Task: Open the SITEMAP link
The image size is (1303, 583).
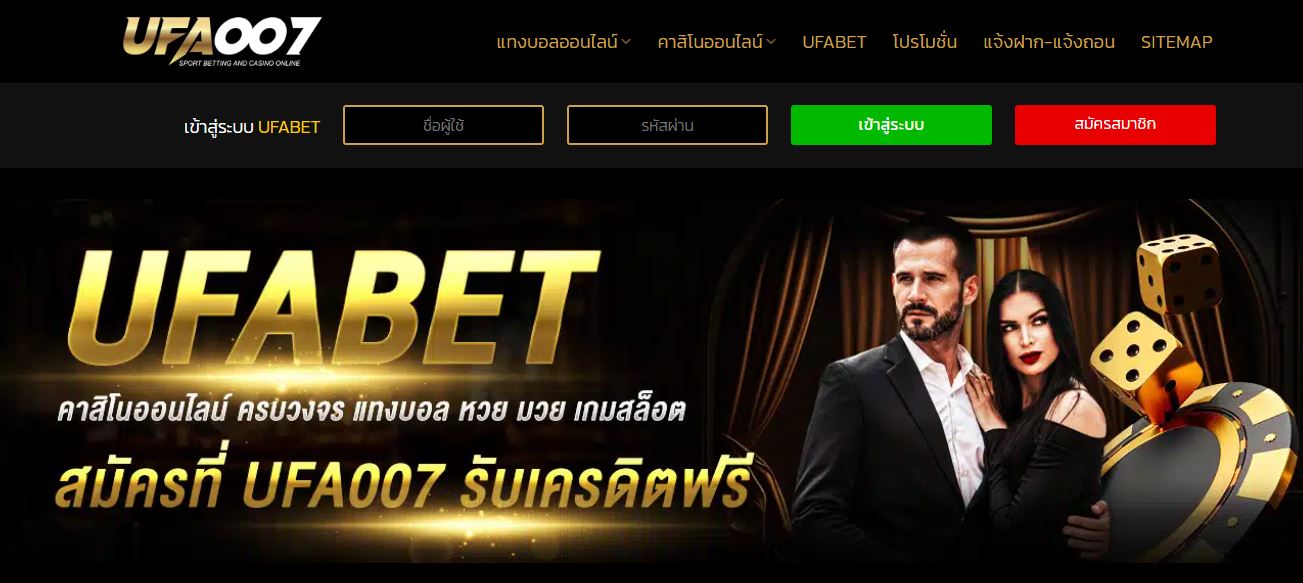Action: [x=1176, y=42]
